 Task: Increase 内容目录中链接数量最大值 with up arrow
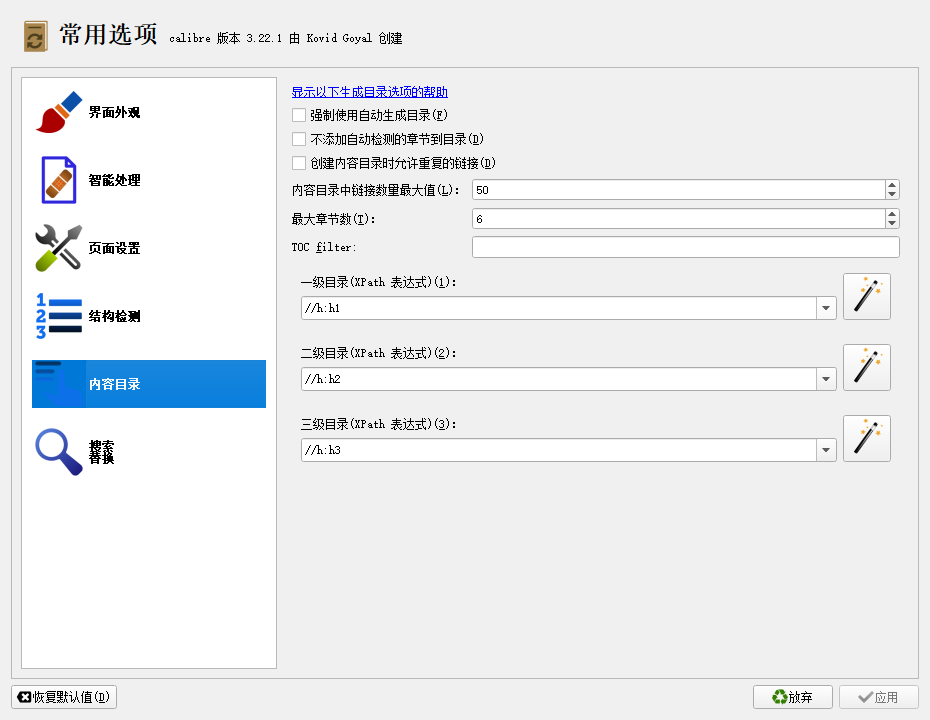(x=891, y=185)
